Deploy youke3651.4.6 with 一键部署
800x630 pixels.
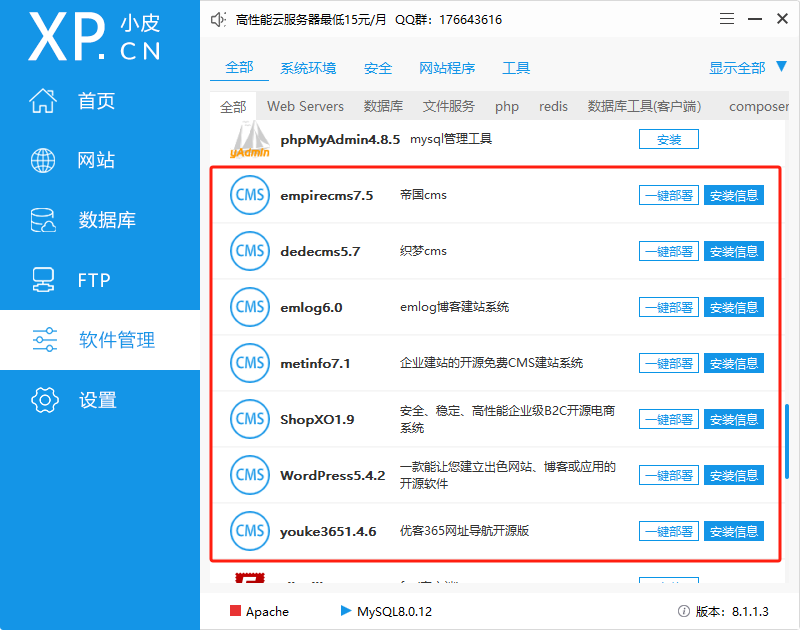click(x=668, y=532)
